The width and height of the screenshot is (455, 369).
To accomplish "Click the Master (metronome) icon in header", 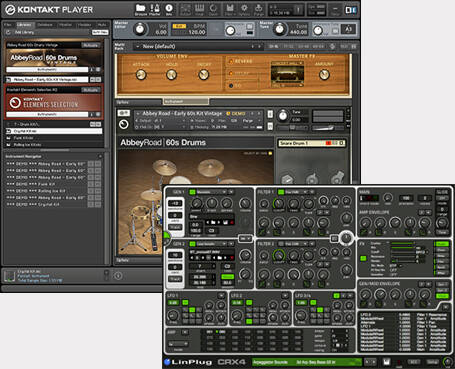I will pyautogui.click(x=155, y=9).
